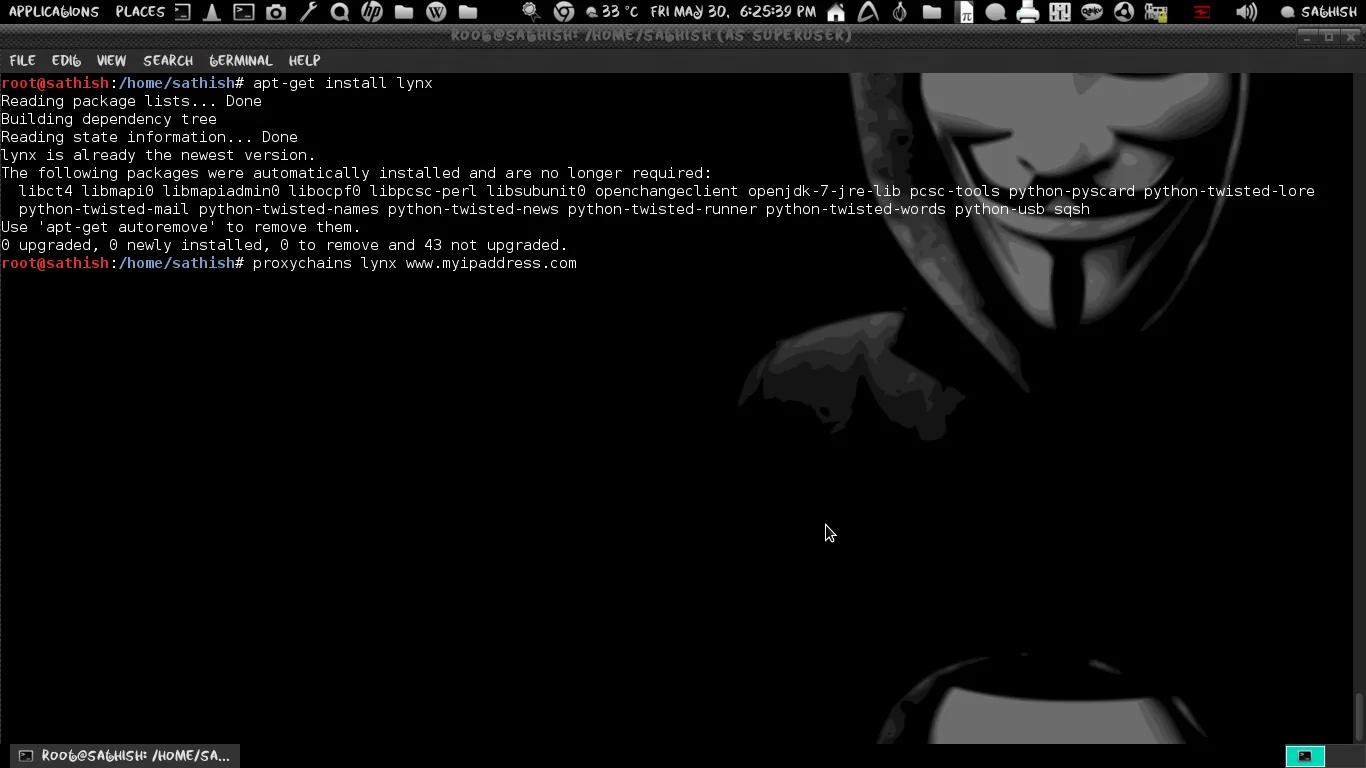The width and height of the screenshot is (1366, 768).
Task: Open folder between HP and WordPress icons
Action: [404, 12]
